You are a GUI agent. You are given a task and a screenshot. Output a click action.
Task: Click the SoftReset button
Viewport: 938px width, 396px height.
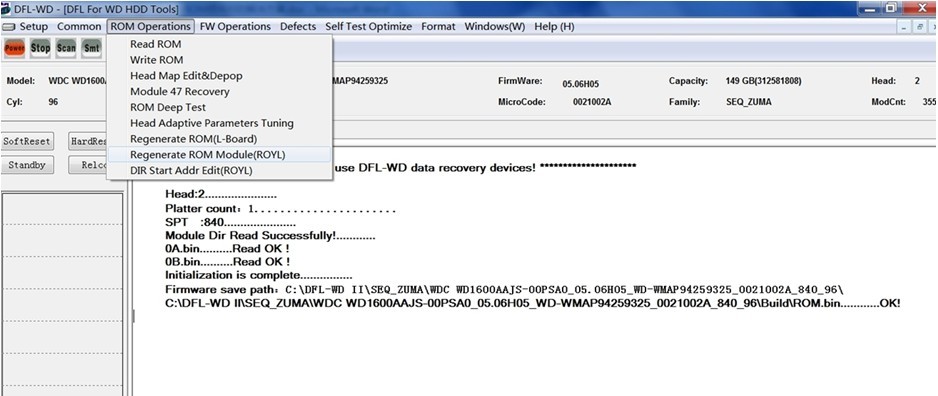[x=26, y=141]
